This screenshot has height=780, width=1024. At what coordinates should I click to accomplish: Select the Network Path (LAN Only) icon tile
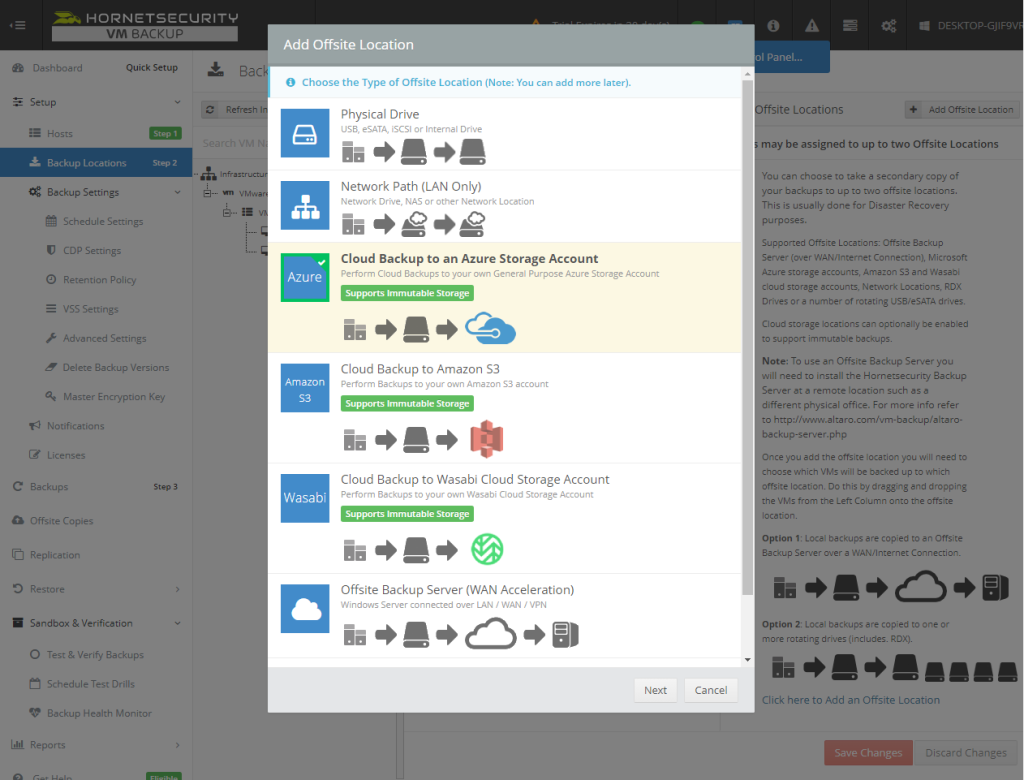[305, 205]
